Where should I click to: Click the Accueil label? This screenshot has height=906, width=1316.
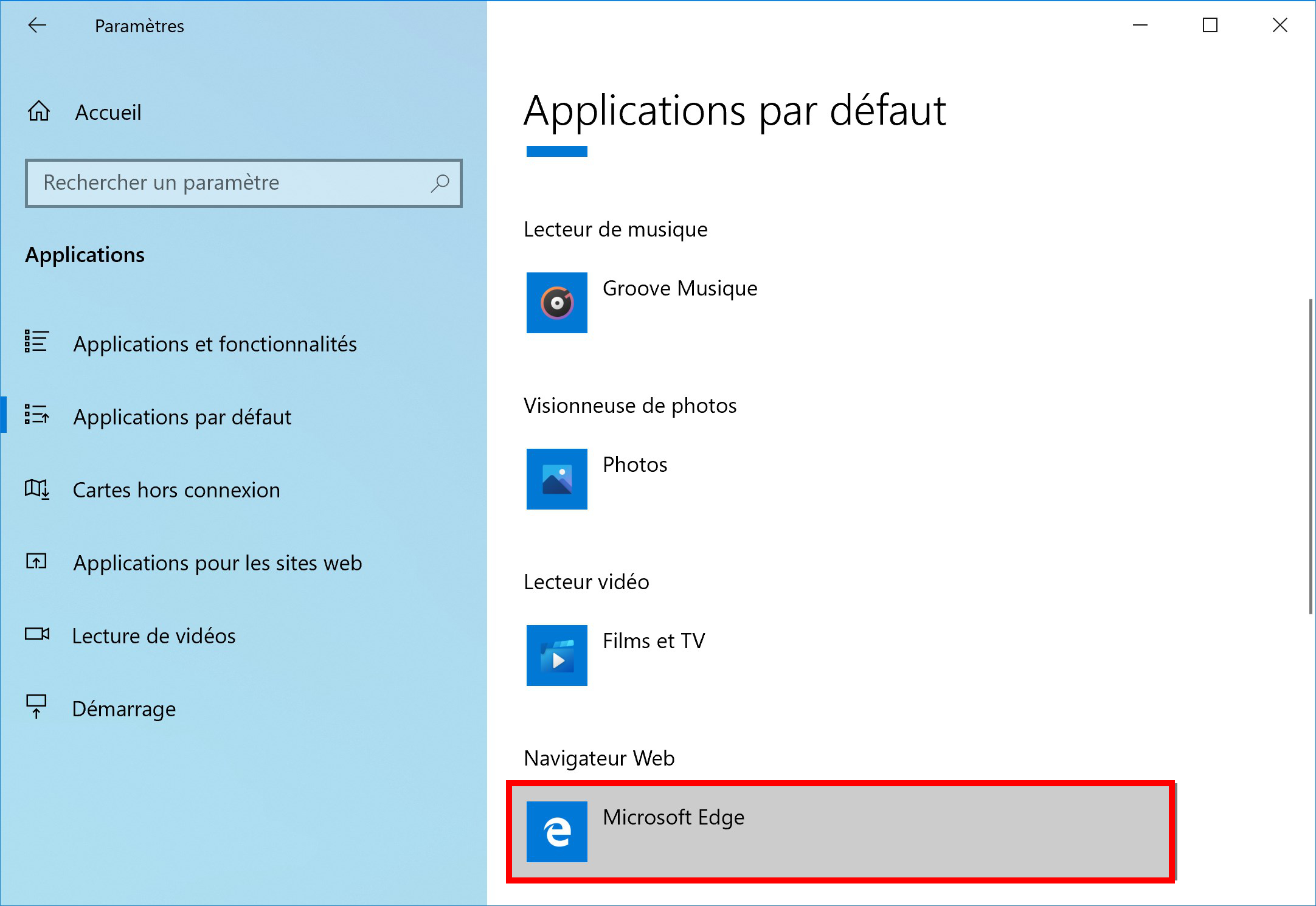pyautogui.click(x=108, y=112)
